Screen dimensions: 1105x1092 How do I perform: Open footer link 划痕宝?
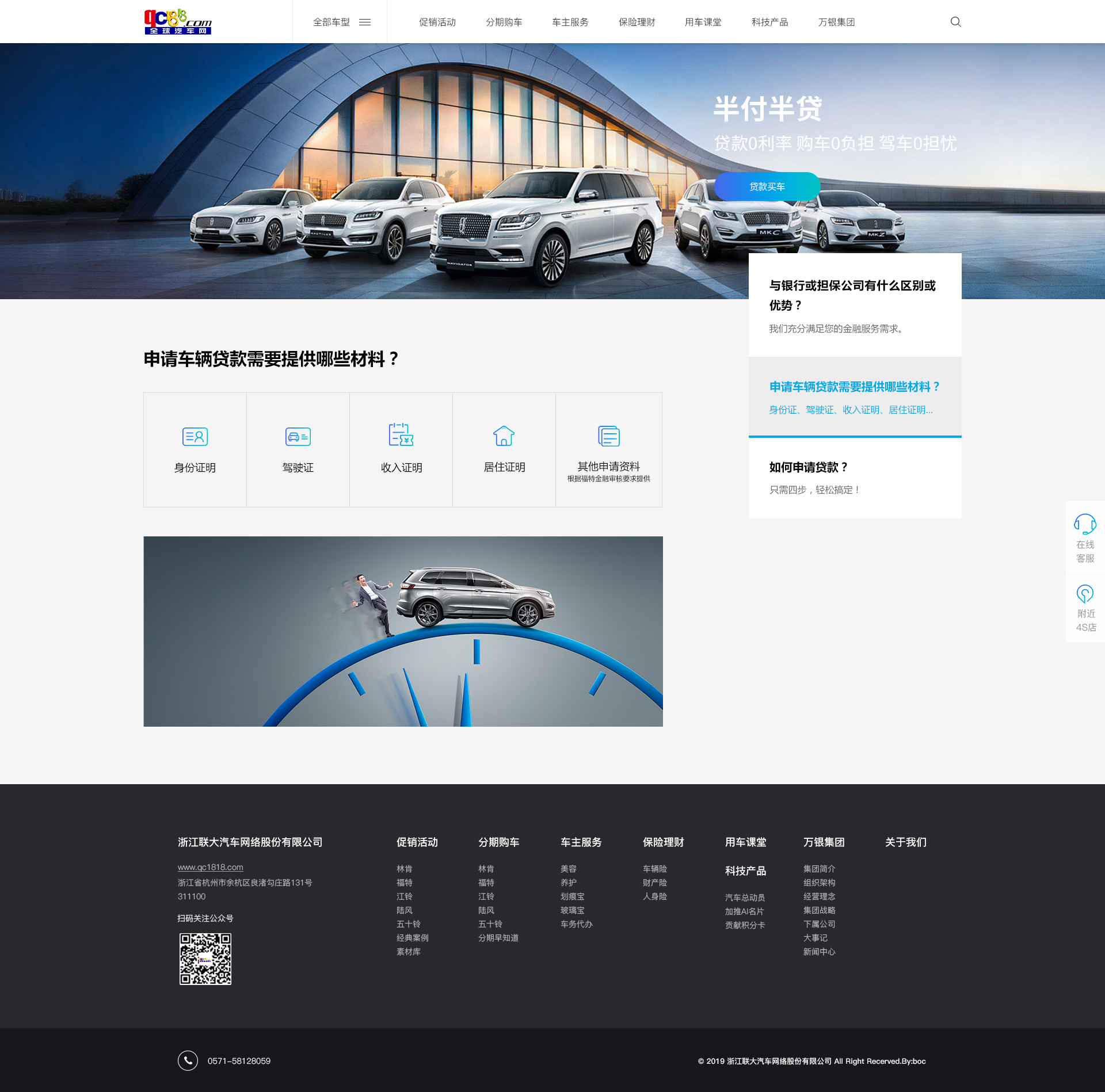(x=573, y=896)
